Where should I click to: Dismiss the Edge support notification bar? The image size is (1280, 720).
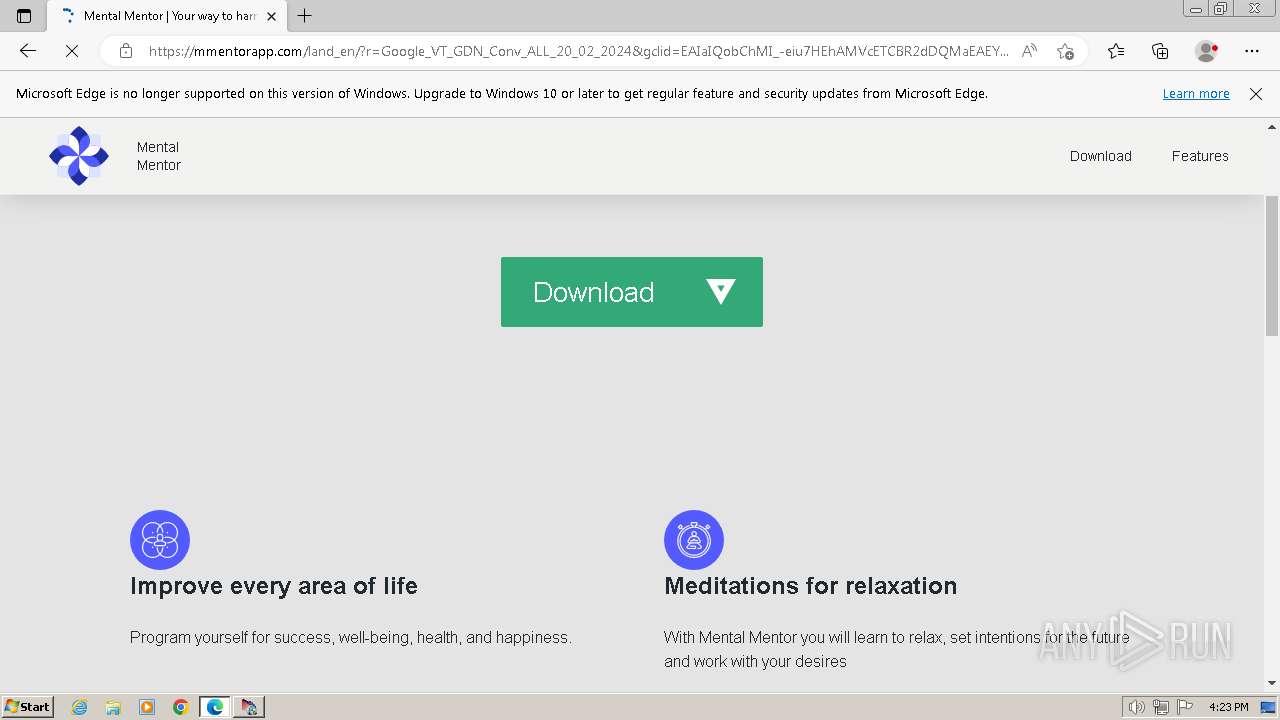[x=1256, y=94]
